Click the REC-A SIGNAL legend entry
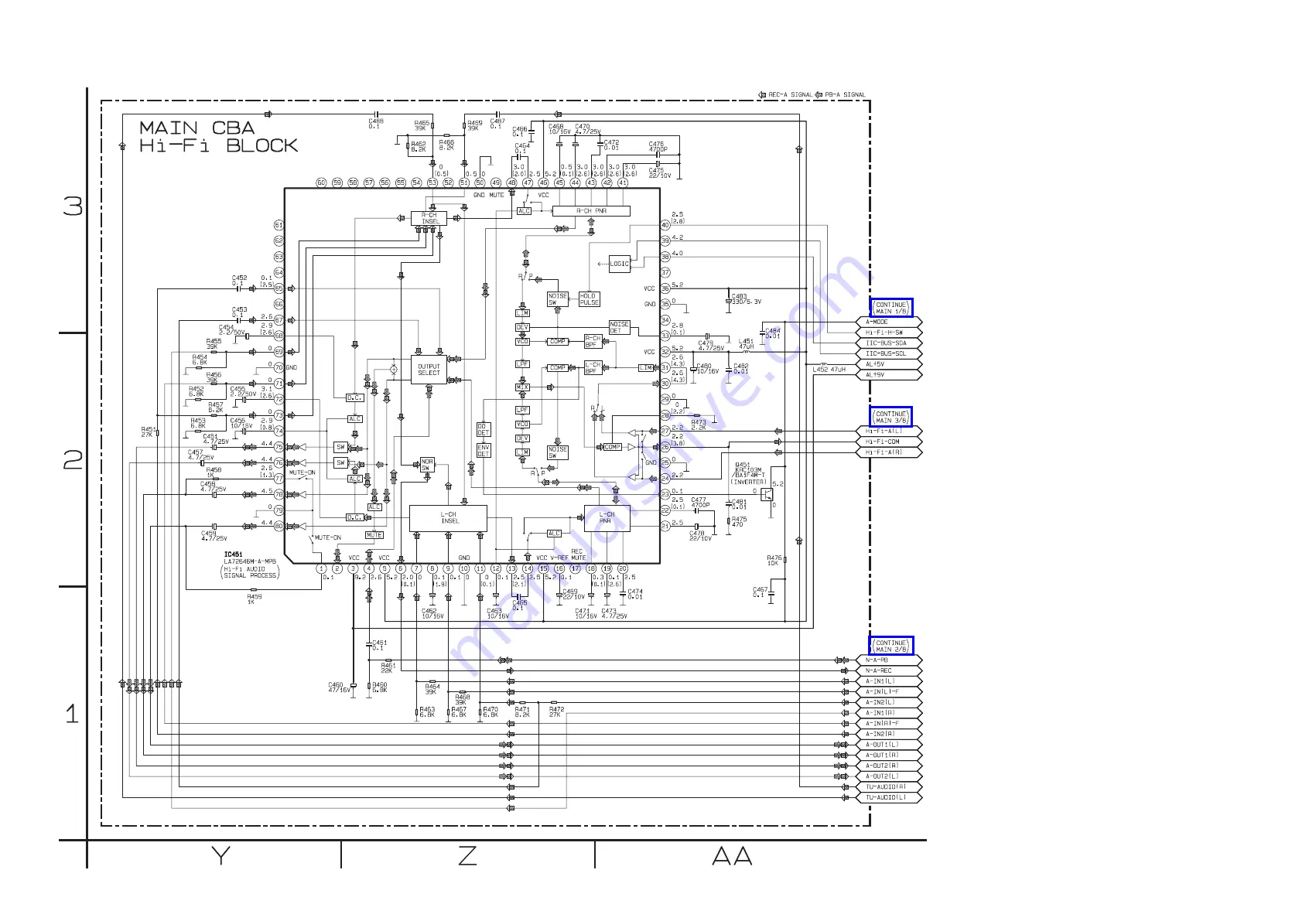The image size is (1316, 921). point(786,95)
